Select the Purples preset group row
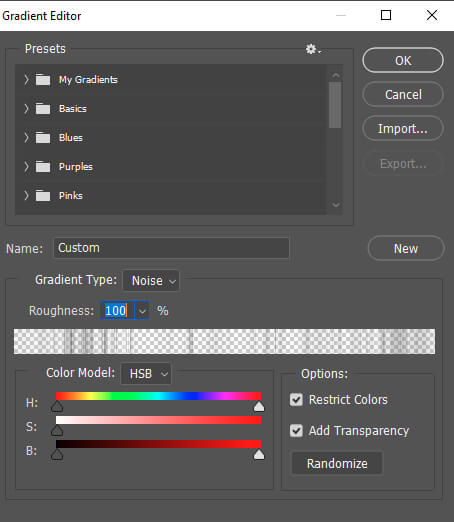The width and height of the screenshot is (454, 522). 171,167
